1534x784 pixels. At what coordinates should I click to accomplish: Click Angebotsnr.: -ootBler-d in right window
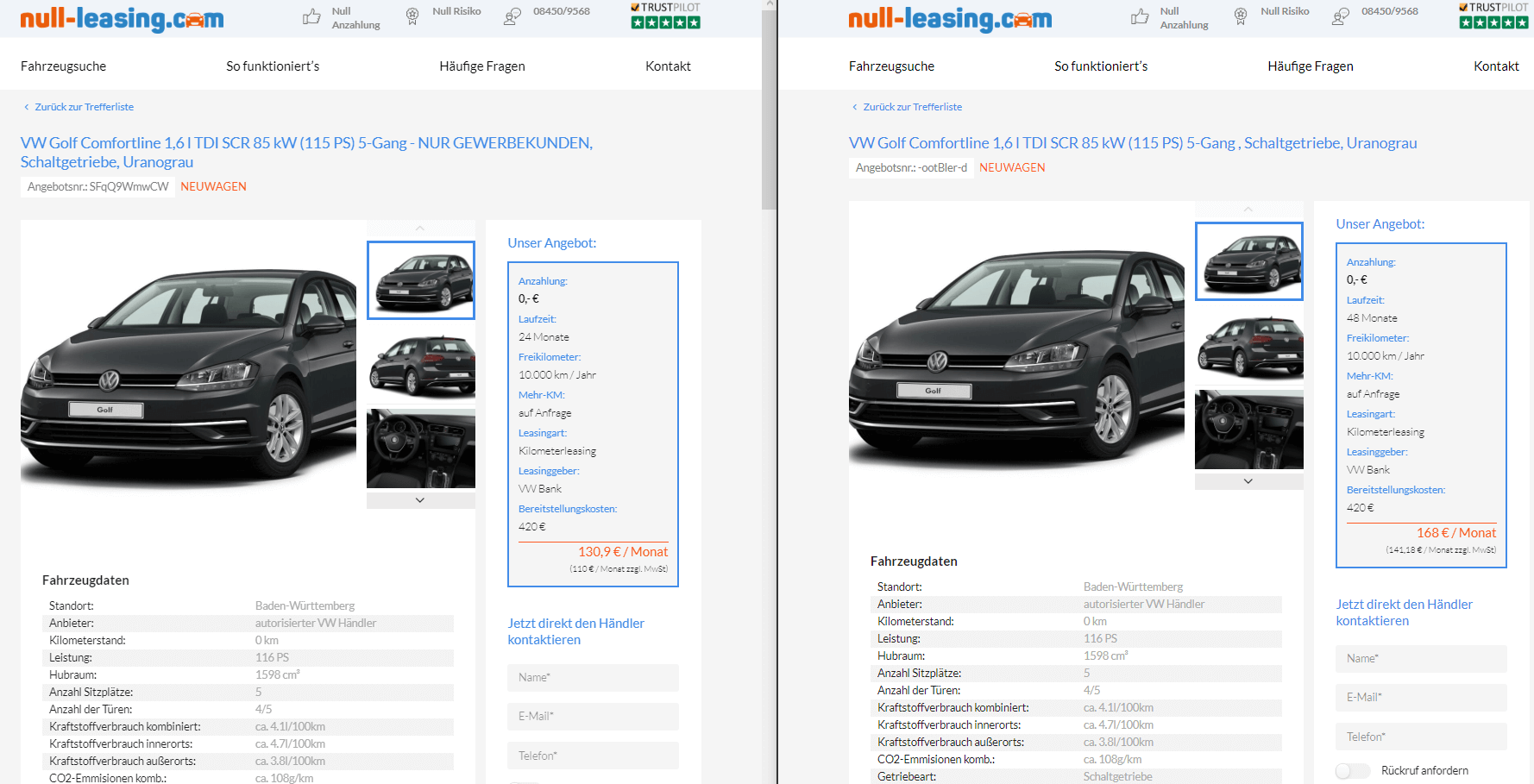911,167
